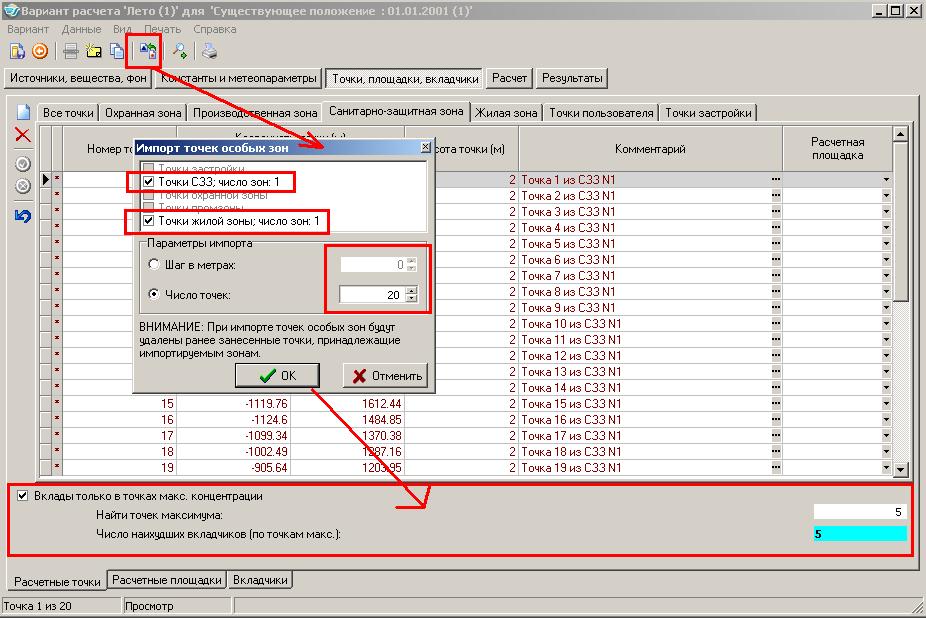Click the 'Найти точек максимума' input field

click(860, 512)
